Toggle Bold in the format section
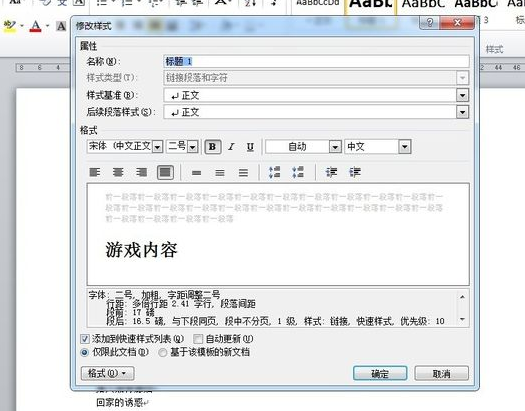This screenshot has width=525, height=411. pos(213,147)
